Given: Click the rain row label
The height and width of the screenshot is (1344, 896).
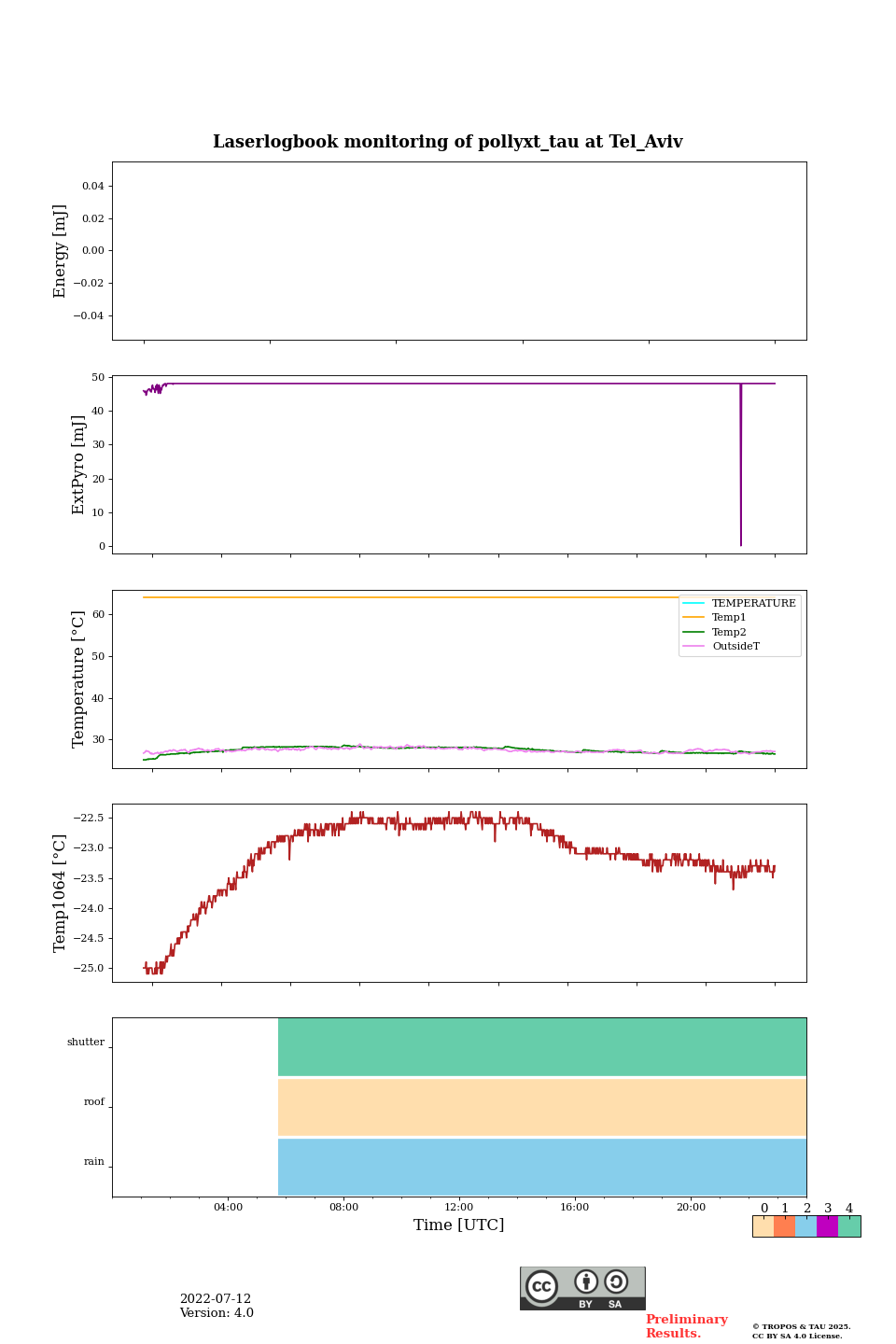Looking at the screenshot, I should (x=94, y=1162).
